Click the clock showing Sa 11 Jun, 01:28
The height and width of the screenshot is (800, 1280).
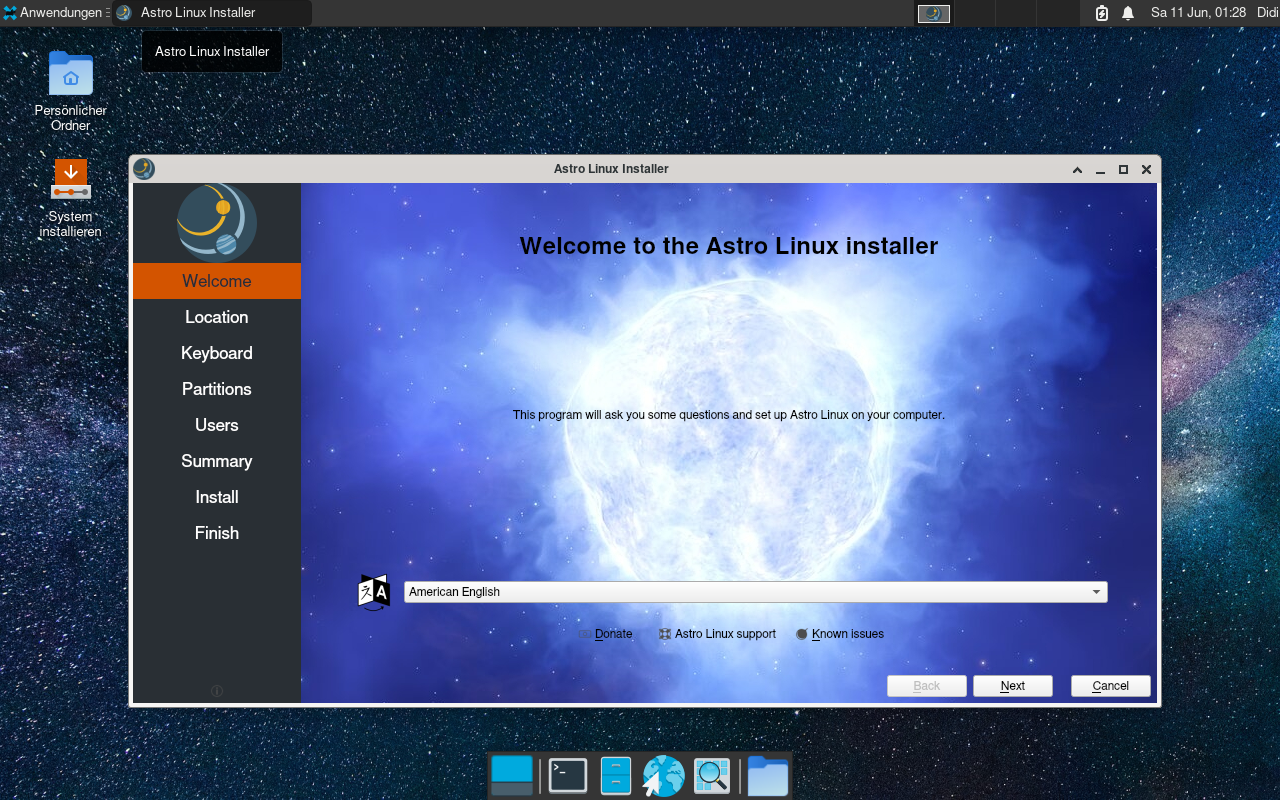tap(1198, 13)
